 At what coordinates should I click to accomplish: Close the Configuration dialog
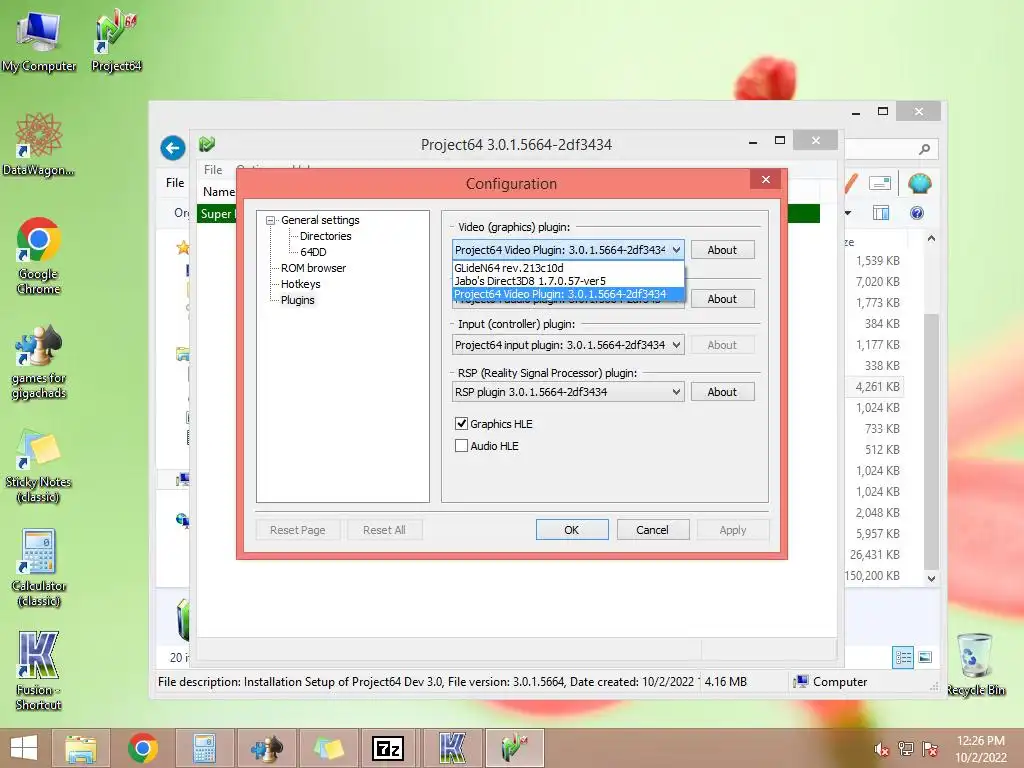click(x=765, y=180)
